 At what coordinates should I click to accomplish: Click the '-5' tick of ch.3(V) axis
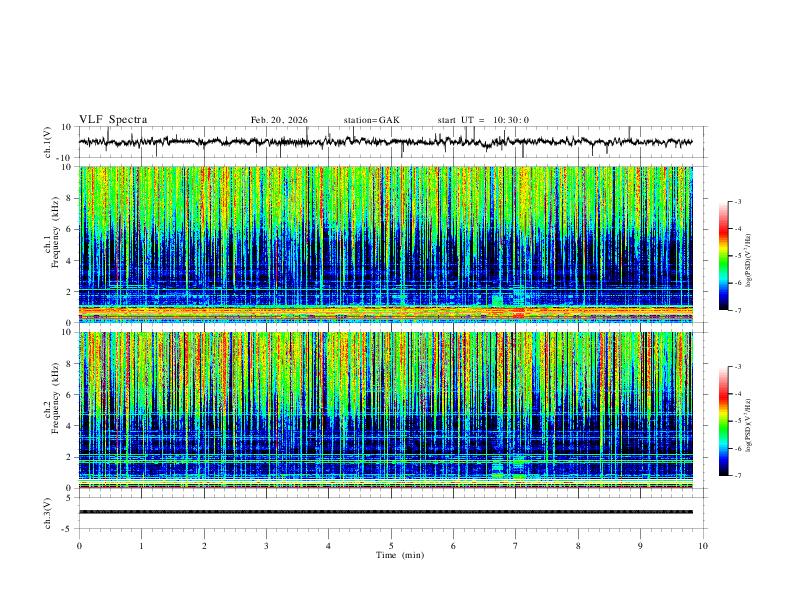coord(68,529)
